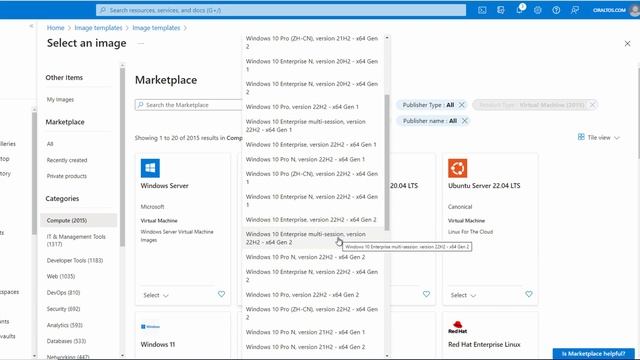Screen dimensions: 640x360
Task: Open the help question mark icon
Action: (556, 10)
